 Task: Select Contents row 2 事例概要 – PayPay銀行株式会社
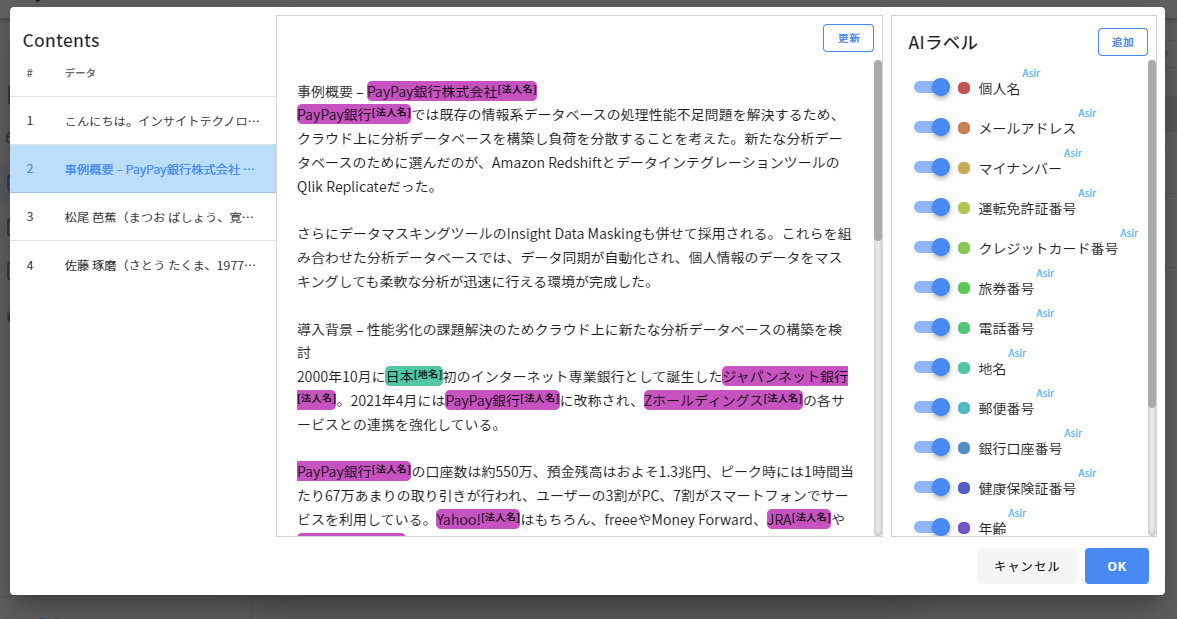[x=143, y=169]
